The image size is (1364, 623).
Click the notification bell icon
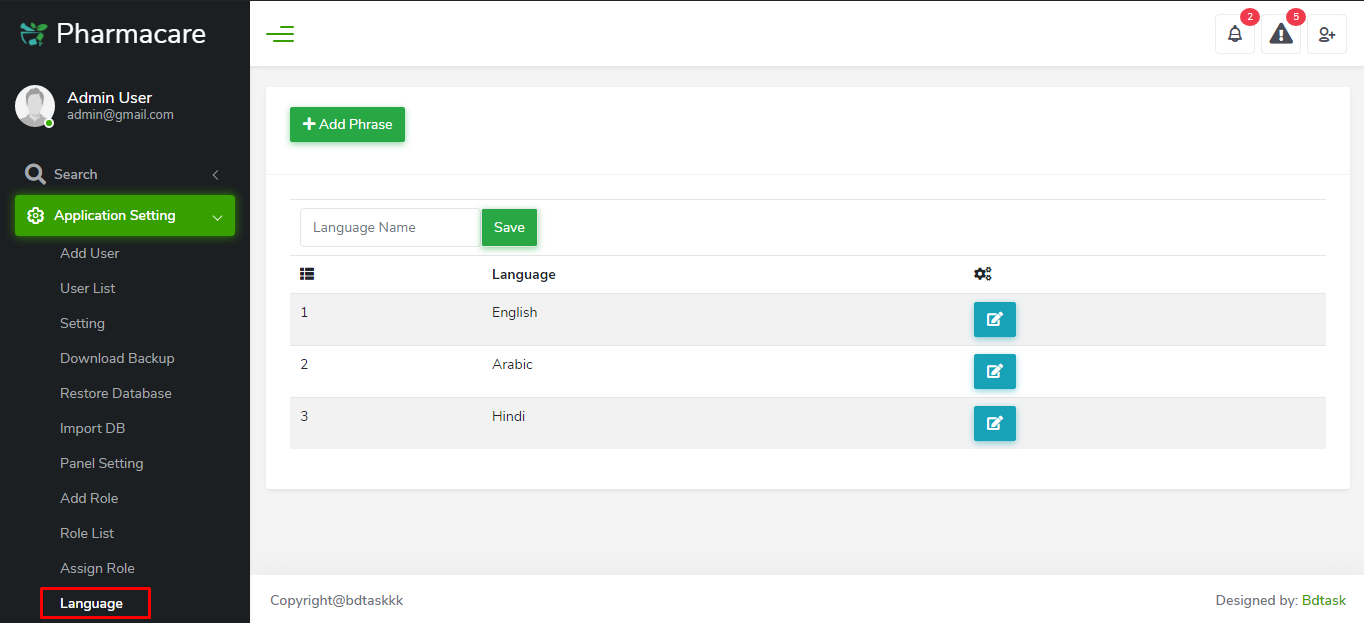tap(1234, 33)
